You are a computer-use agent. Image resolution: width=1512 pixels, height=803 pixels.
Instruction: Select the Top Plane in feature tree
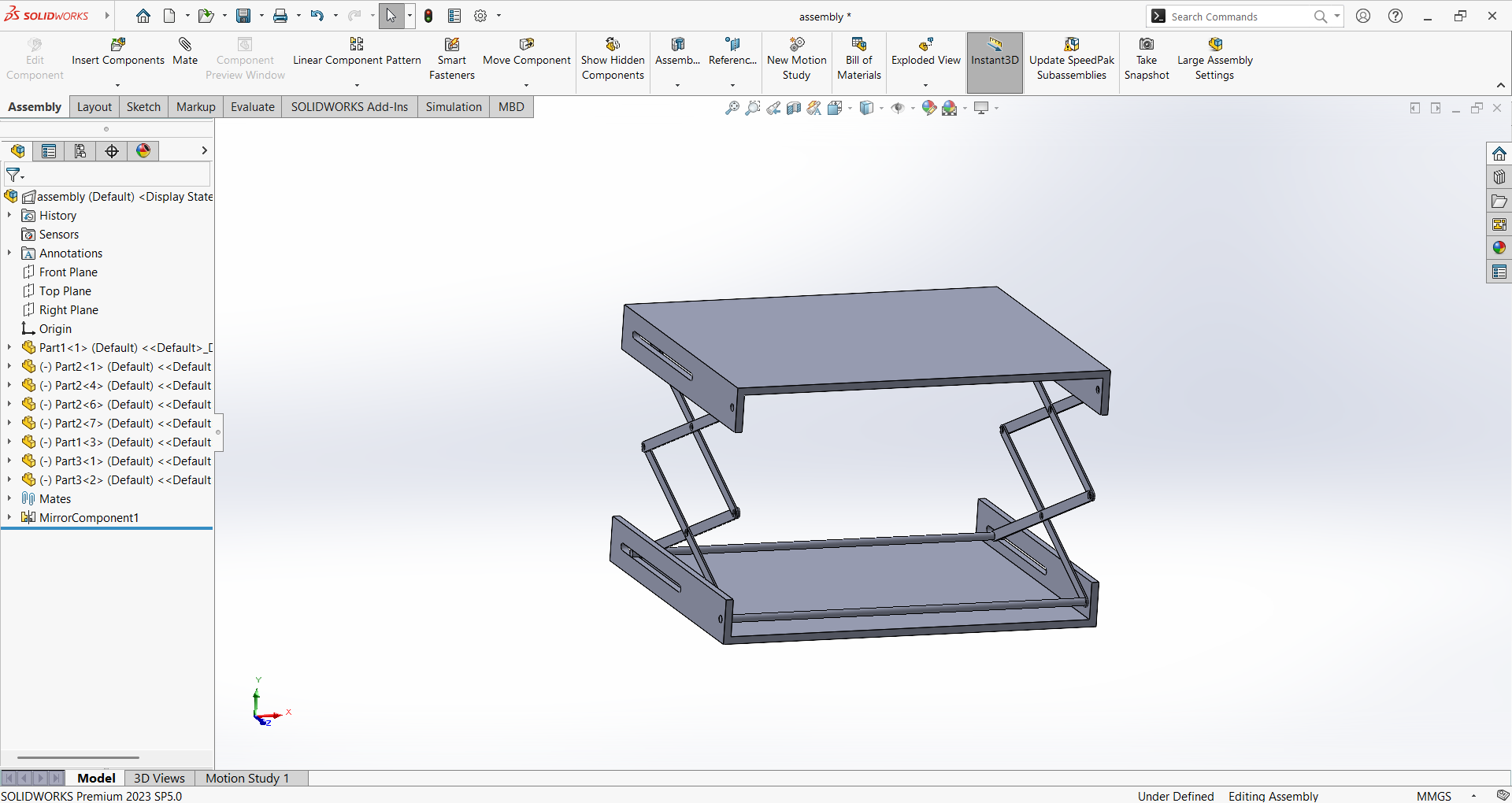tap(65, 291)
